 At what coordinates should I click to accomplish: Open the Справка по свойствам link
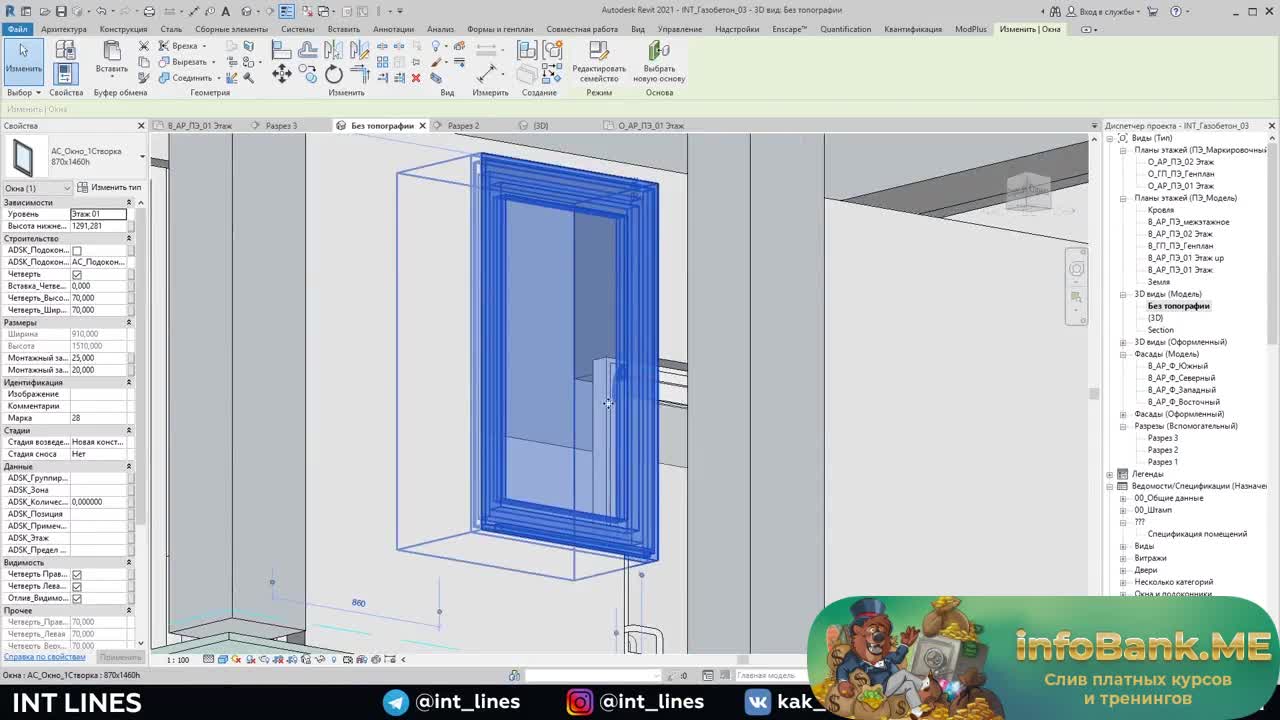click(x=45, y=657)
